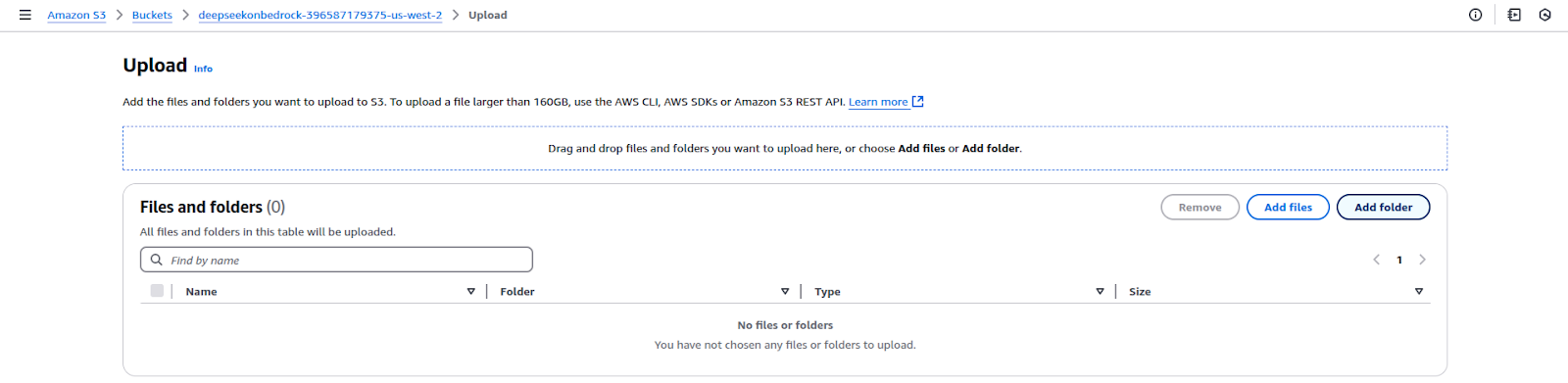Sort by Size column arrow
The height and width of the screenshot is (383, 1568).
(x=1419, y=291)
